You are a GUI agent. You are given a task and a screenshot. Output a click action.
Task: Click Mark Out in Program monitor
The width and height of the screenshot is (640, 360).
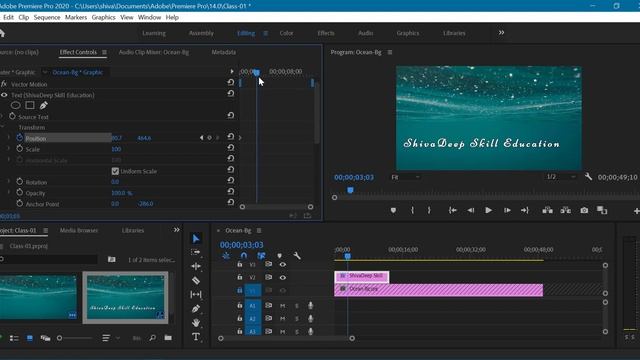(429, 210)
